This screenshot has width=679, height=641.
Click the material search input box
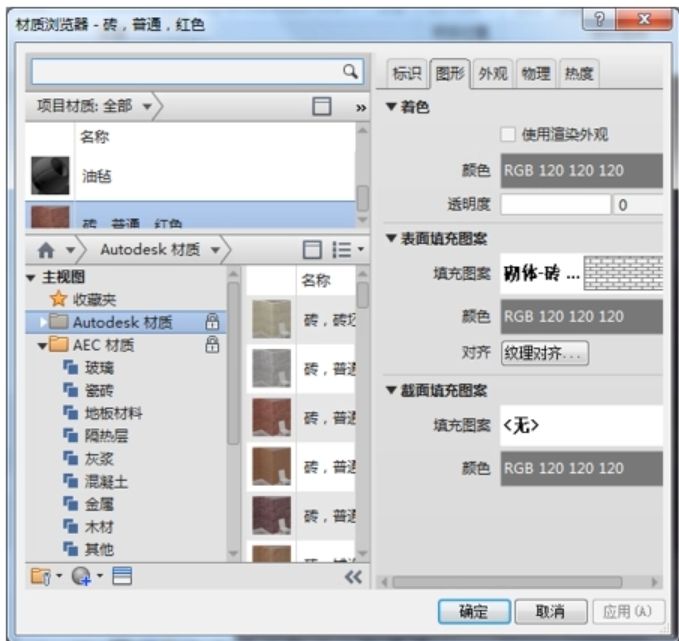coord(197,71)
